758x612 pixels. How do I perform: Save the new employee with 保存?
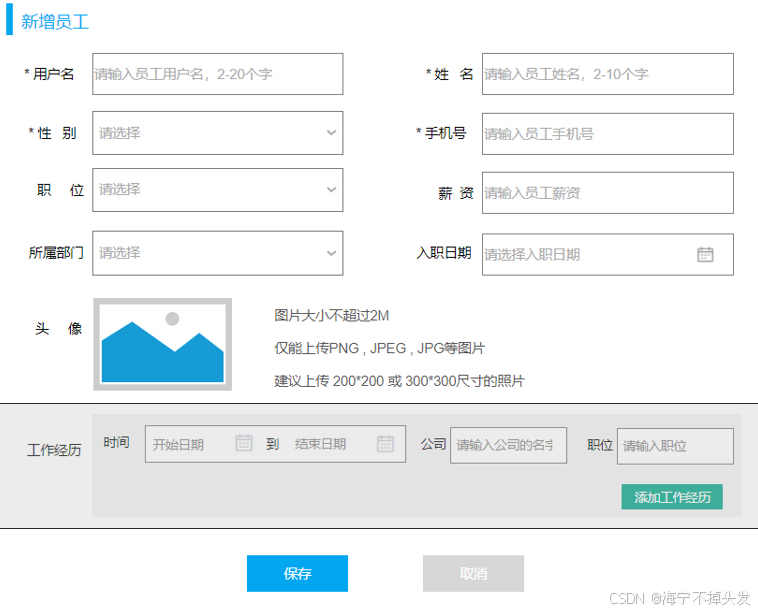tap(297, 573)
